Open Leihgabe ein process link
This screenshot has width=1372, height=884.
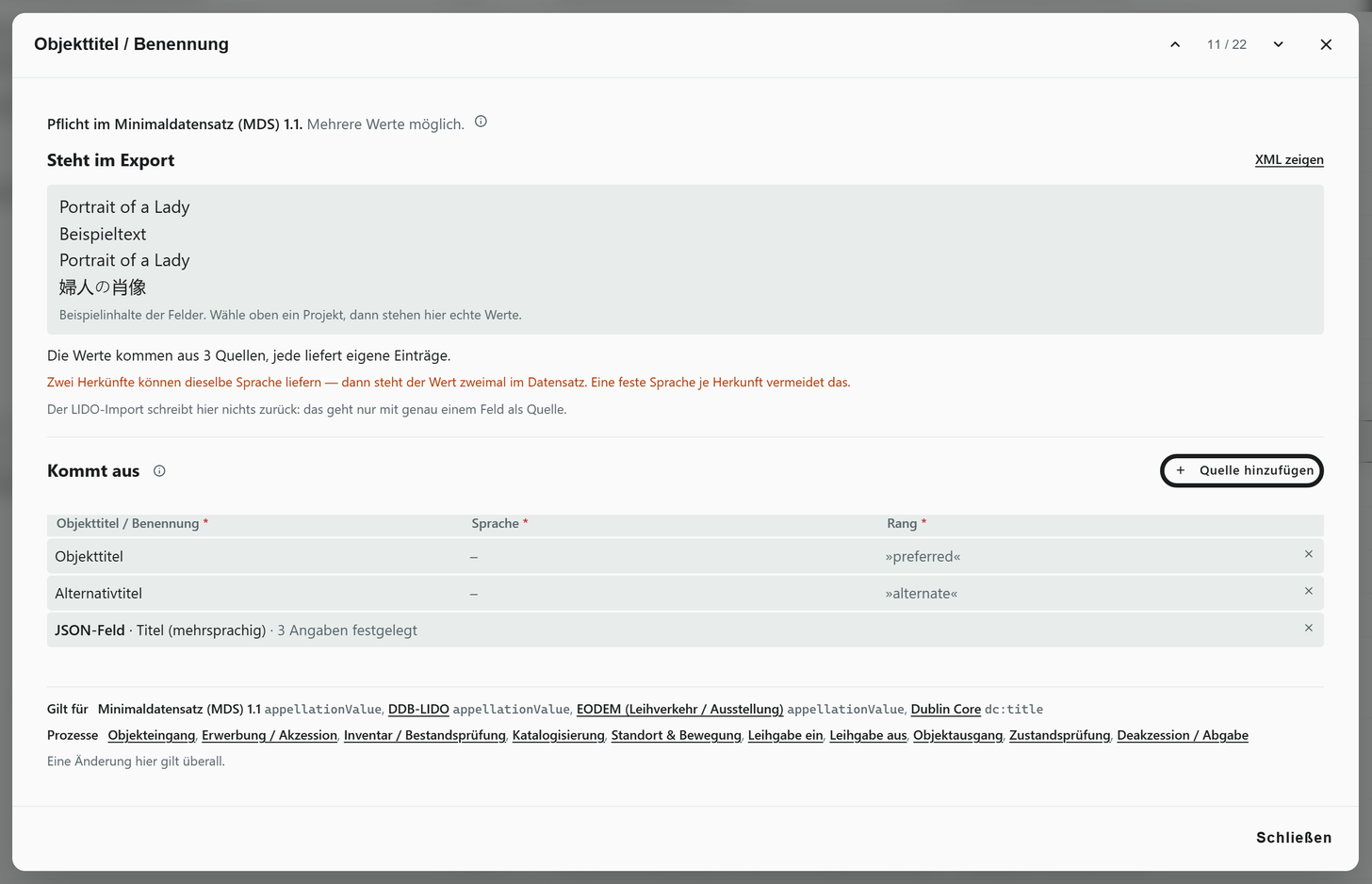(x=786, y=735)
